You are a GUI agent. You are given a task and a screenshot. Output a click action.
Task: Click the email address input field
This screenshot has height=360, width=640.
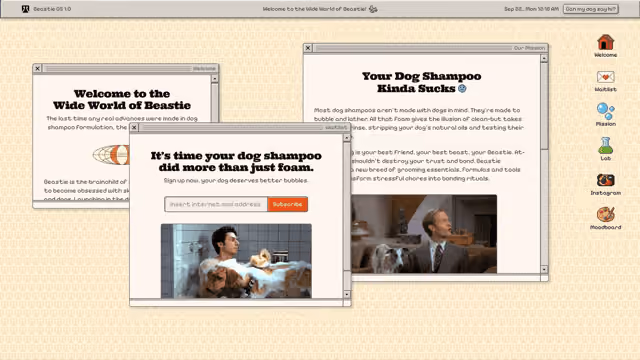click(x=216, y=204)
